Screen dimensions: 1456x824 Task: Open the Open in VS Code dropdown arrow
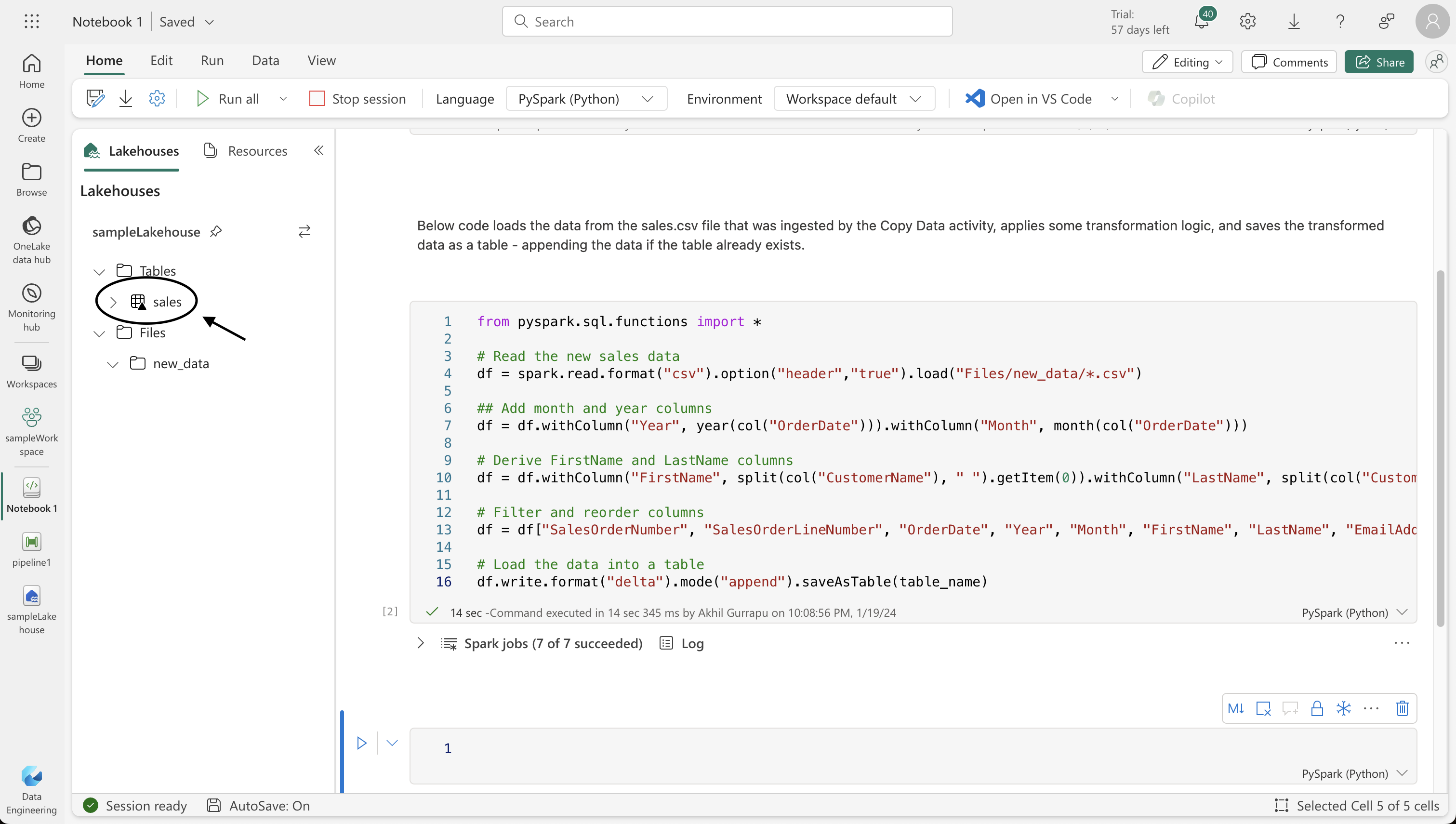tap(1114, 98)
